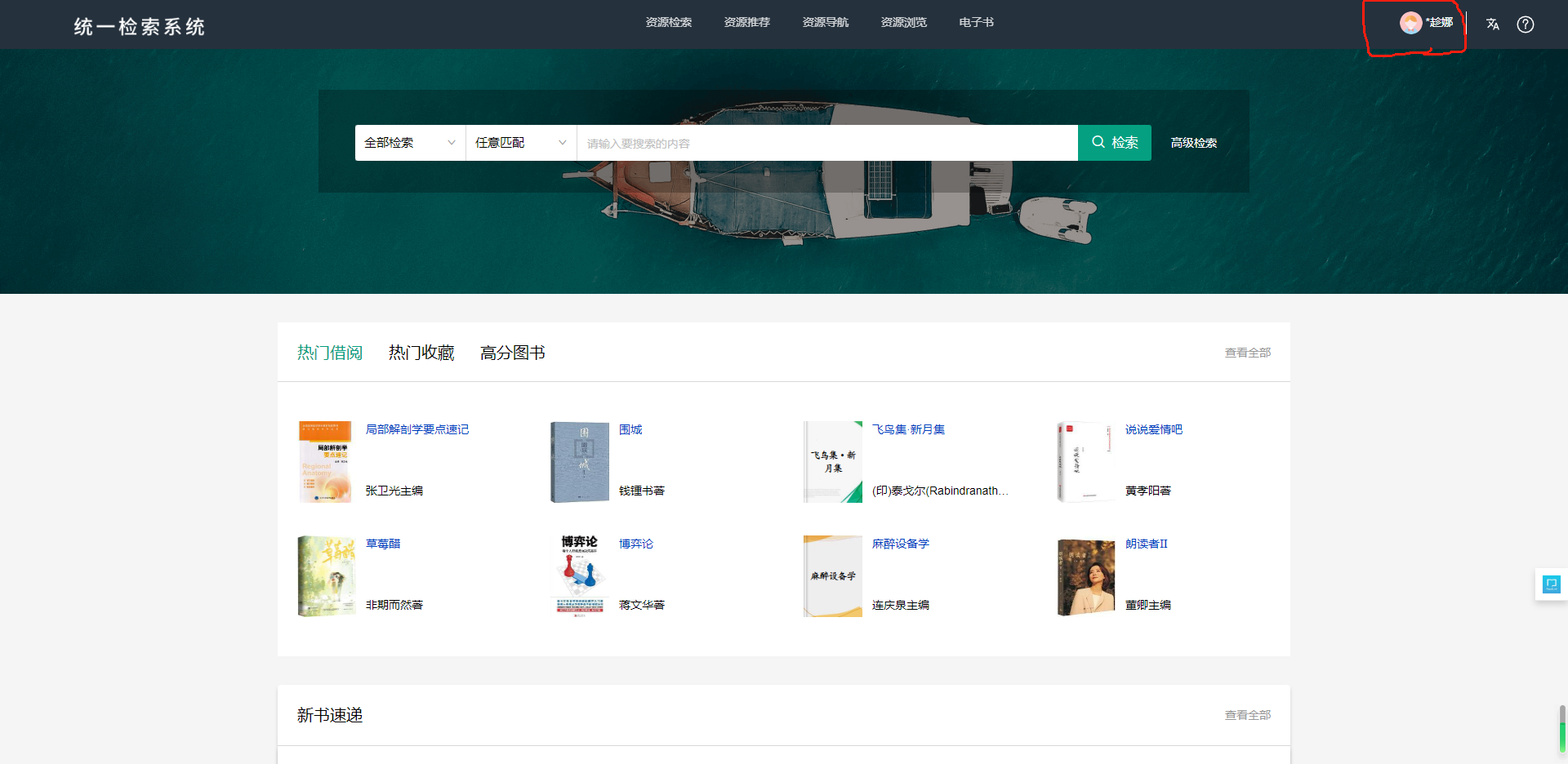The image size is (1568, 764).
Task: Expand the 全部检索 dropdown
Action: pos(410,143)
